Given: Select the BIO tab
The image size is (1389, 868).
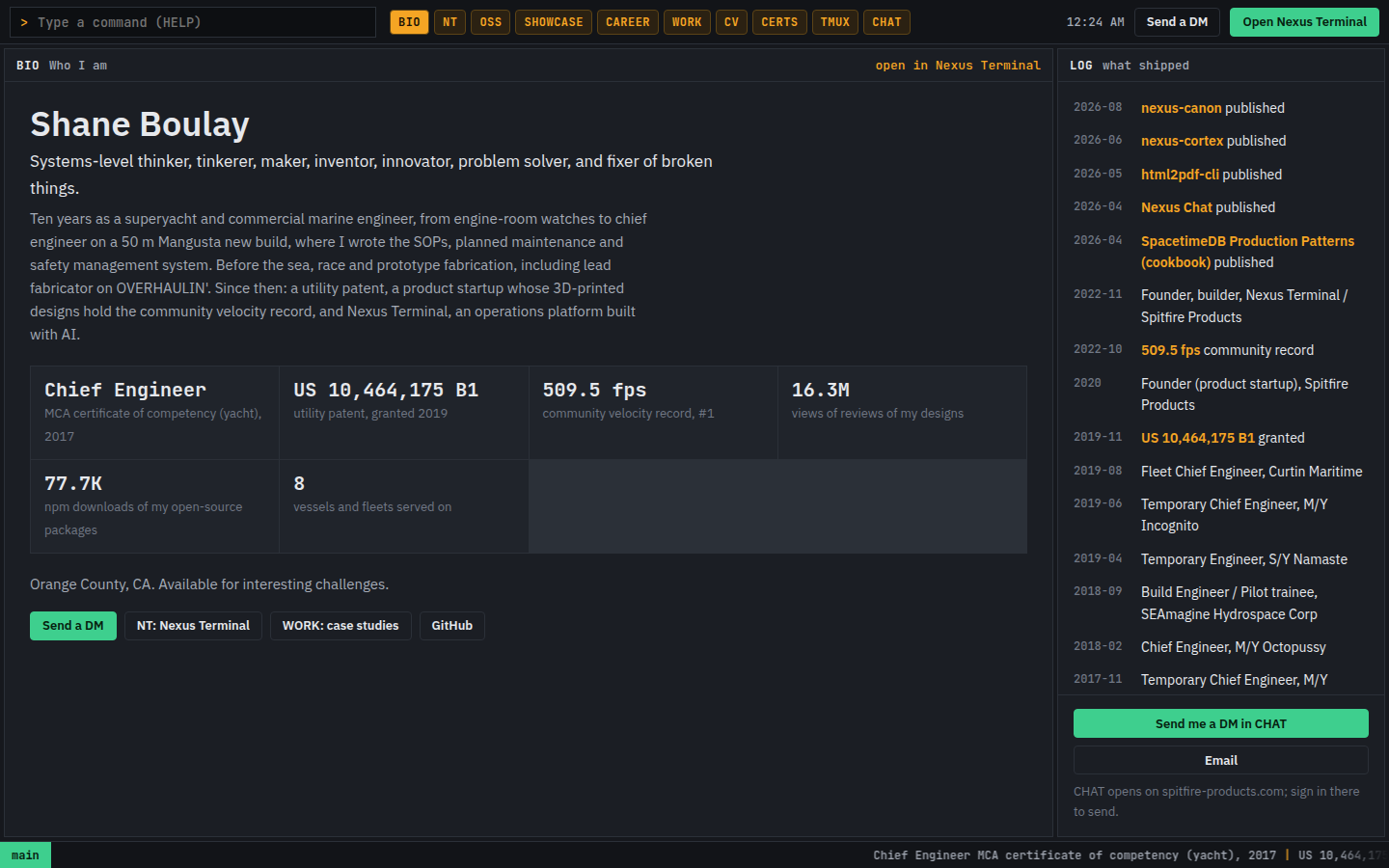Looking at the screenshot, I should pyautogui.click(x=409, y=22).
